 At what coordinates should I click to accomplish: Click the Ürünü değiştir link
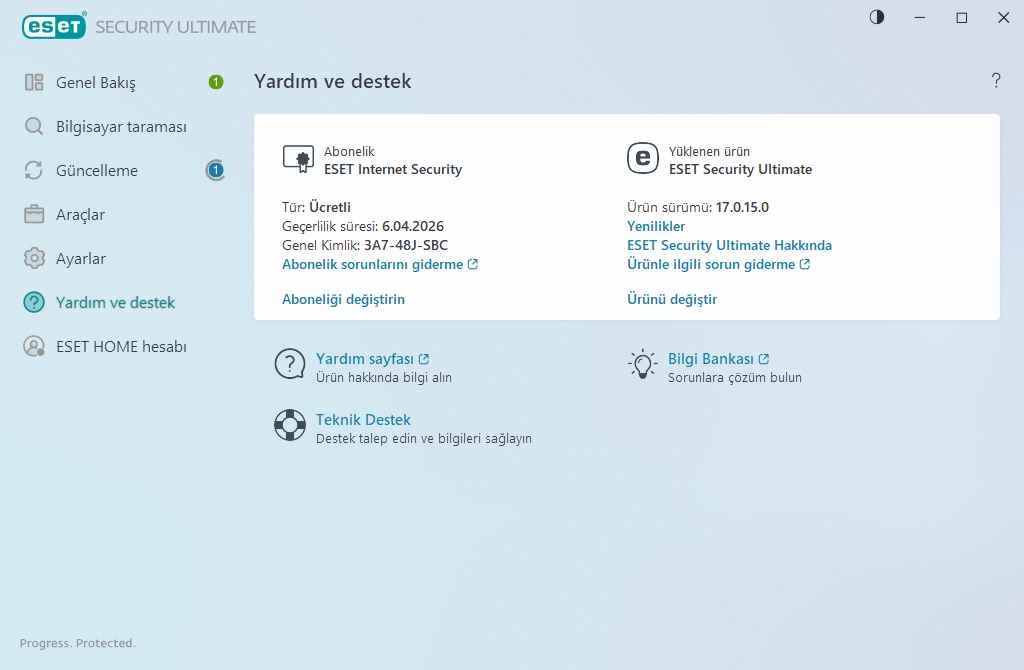(671, 299)
